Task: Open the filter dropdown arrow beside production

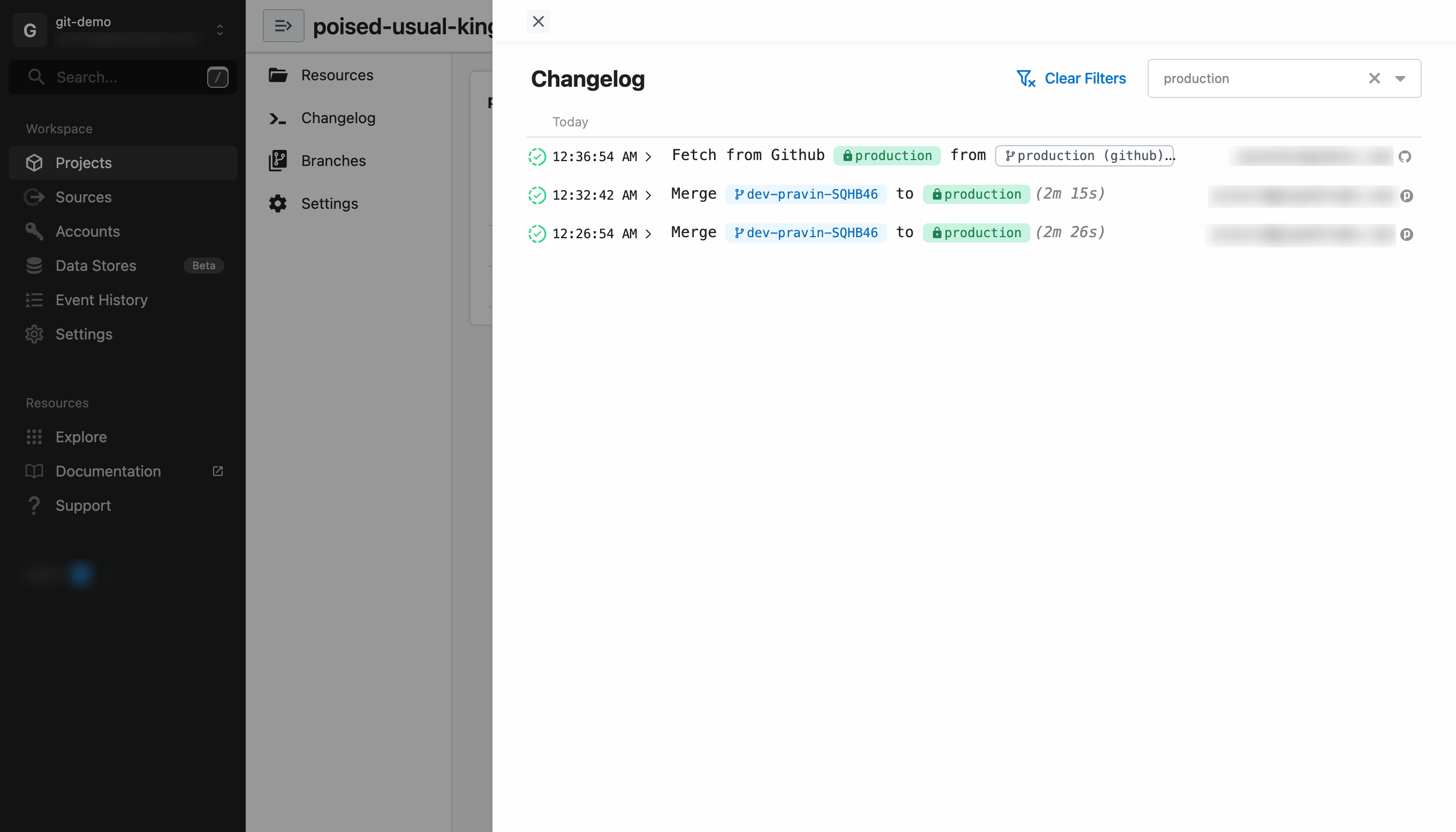Action: (x=1400, y=78)
